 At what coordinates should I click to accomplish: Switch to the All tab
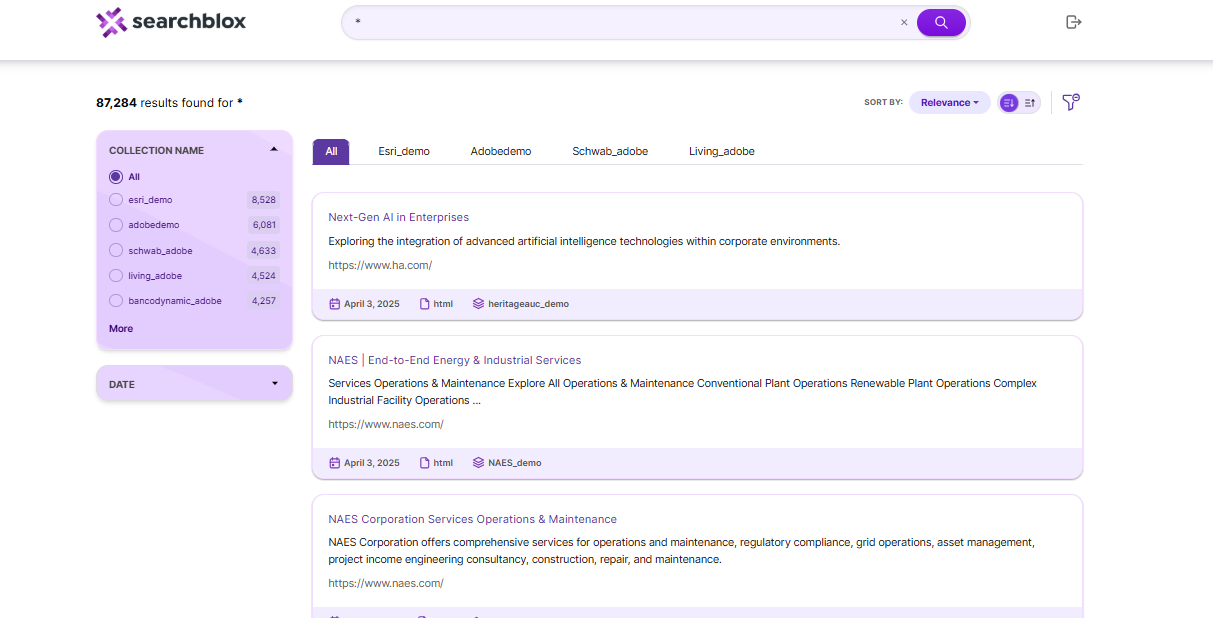(331, 151)
